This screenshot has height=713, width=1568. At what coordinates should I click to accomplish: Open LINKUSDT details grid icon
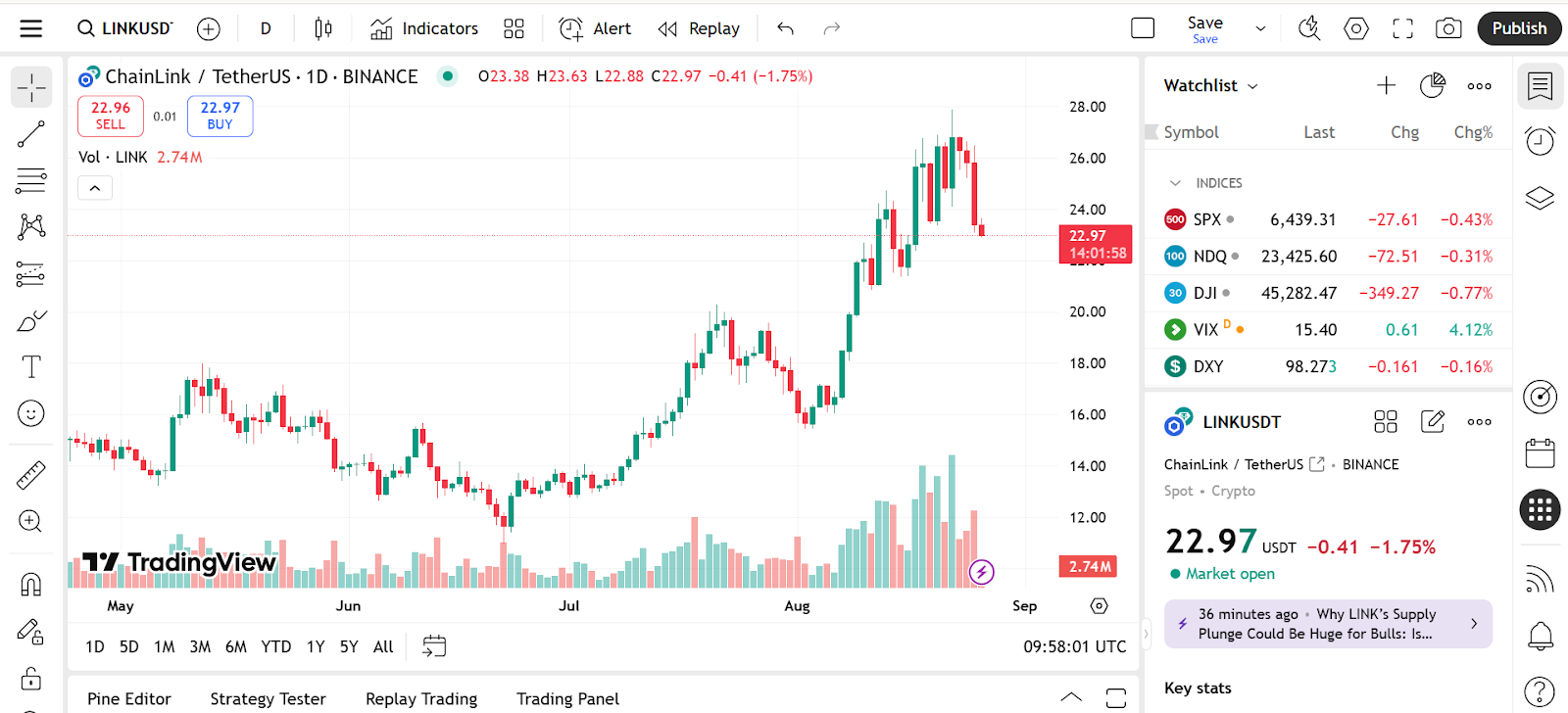(1386, 422)
